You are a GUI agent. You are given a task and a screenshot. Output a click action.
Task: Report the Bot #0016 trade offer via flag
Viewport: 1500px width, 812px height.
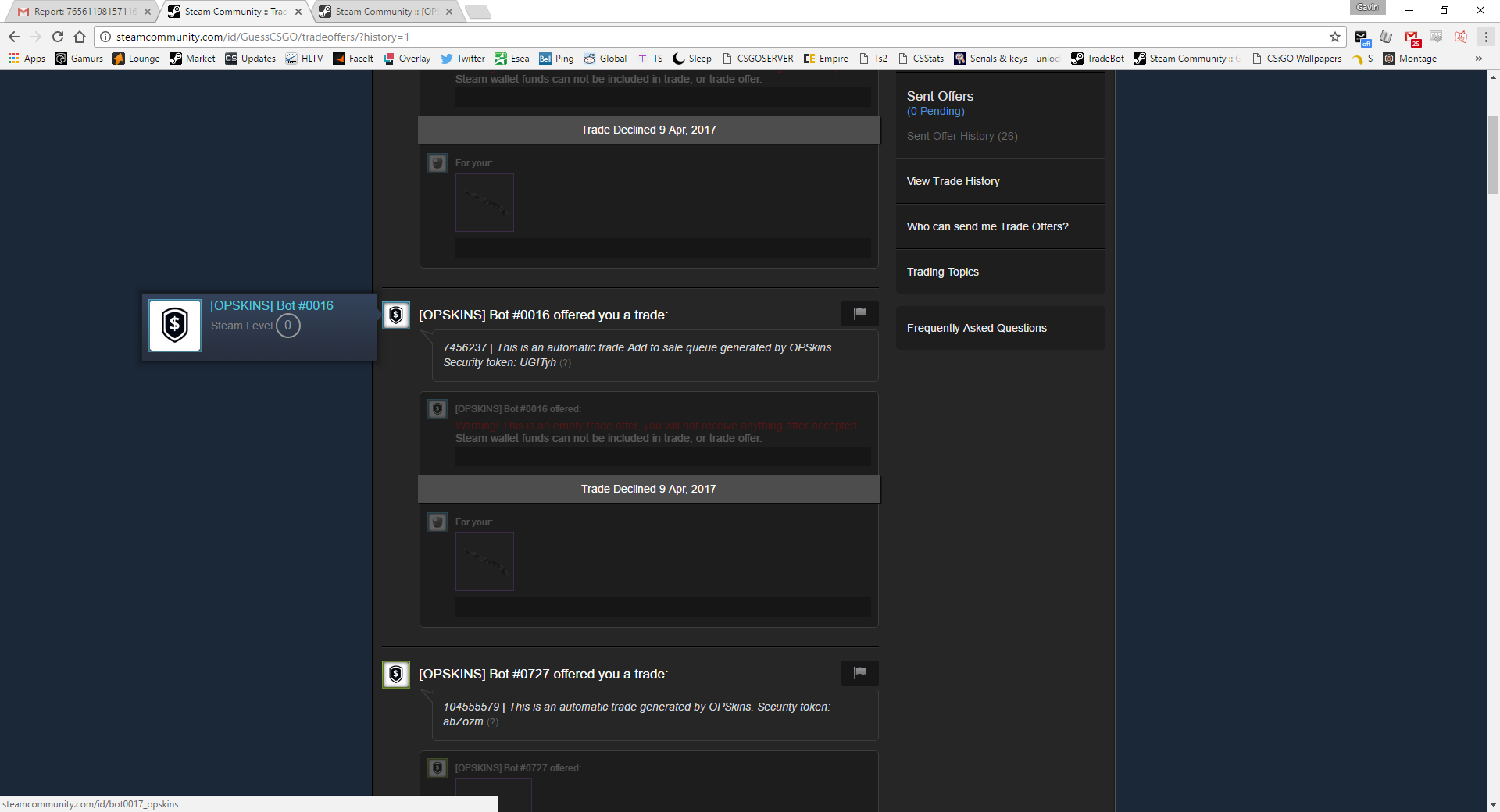[860, 314]
